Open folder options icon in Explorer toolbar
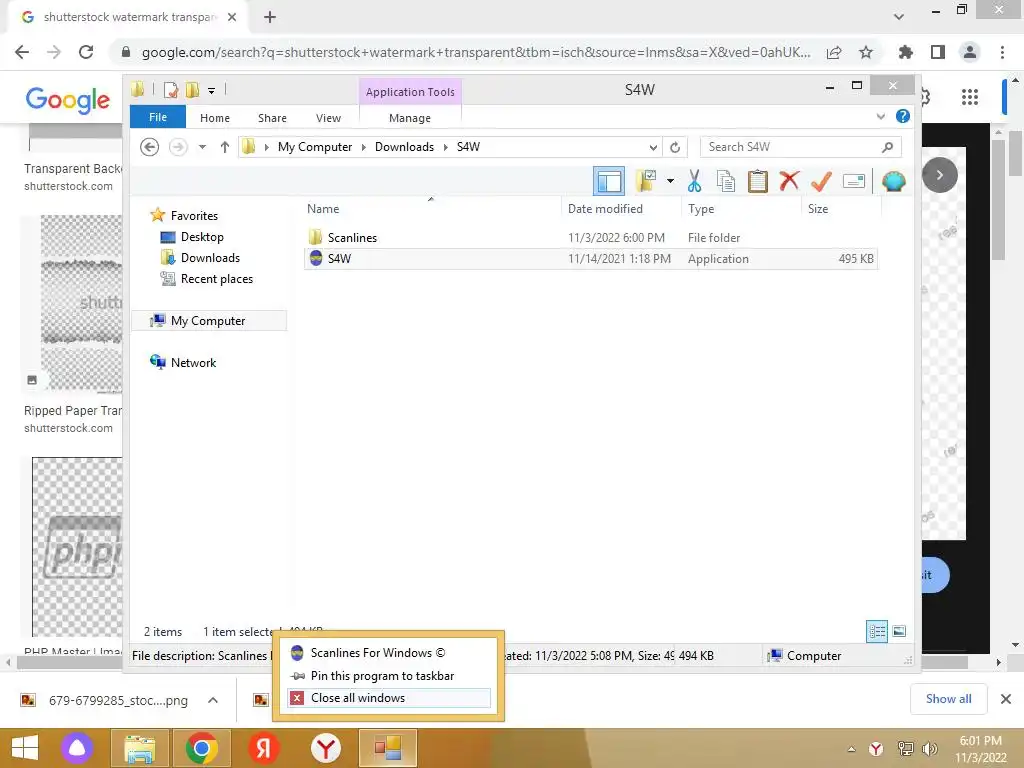The width and height of the screenshot is (1024, 768). point(646,181)
